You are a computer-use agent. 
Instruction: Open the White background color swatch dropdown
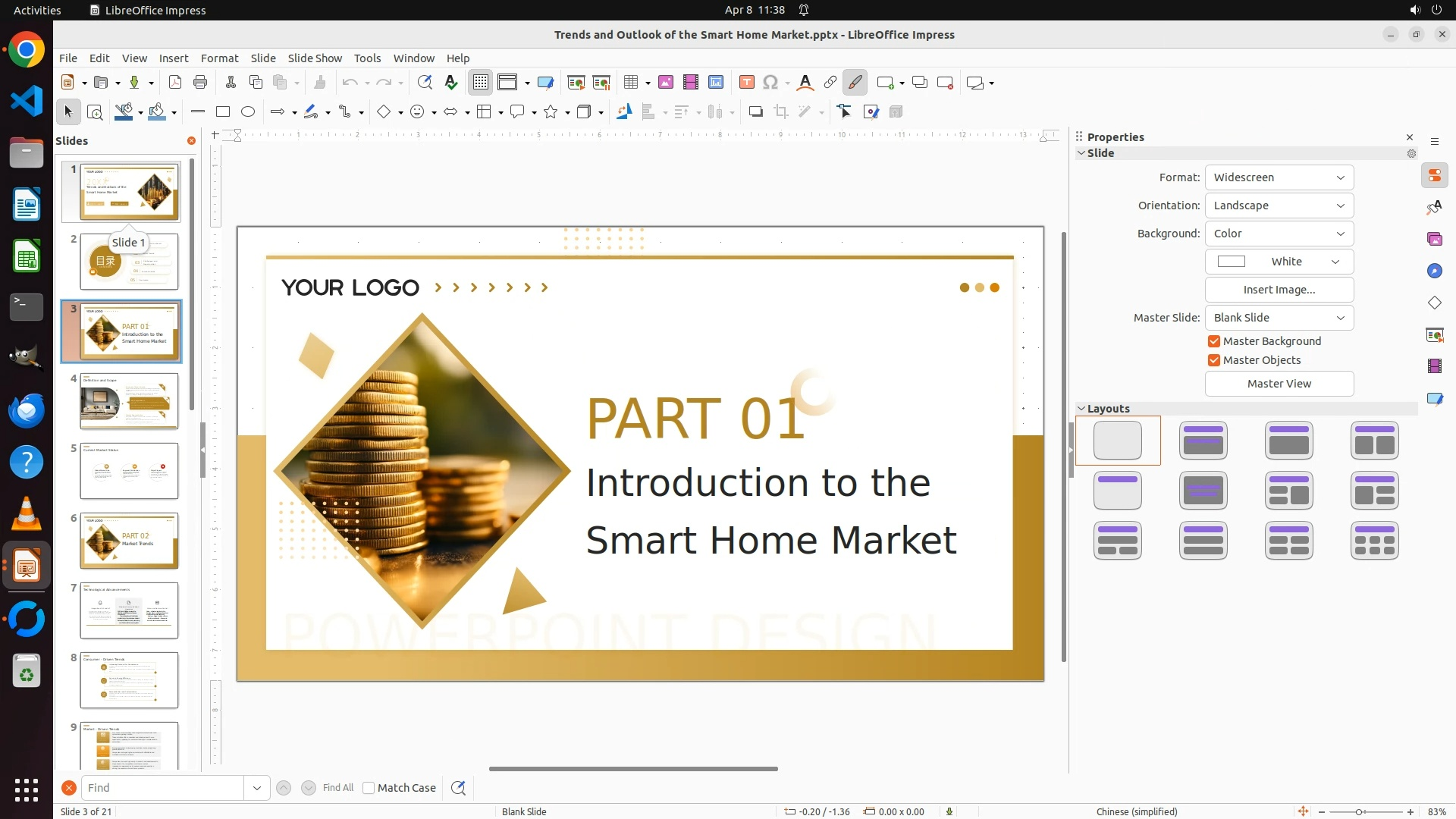point(1279,262)
